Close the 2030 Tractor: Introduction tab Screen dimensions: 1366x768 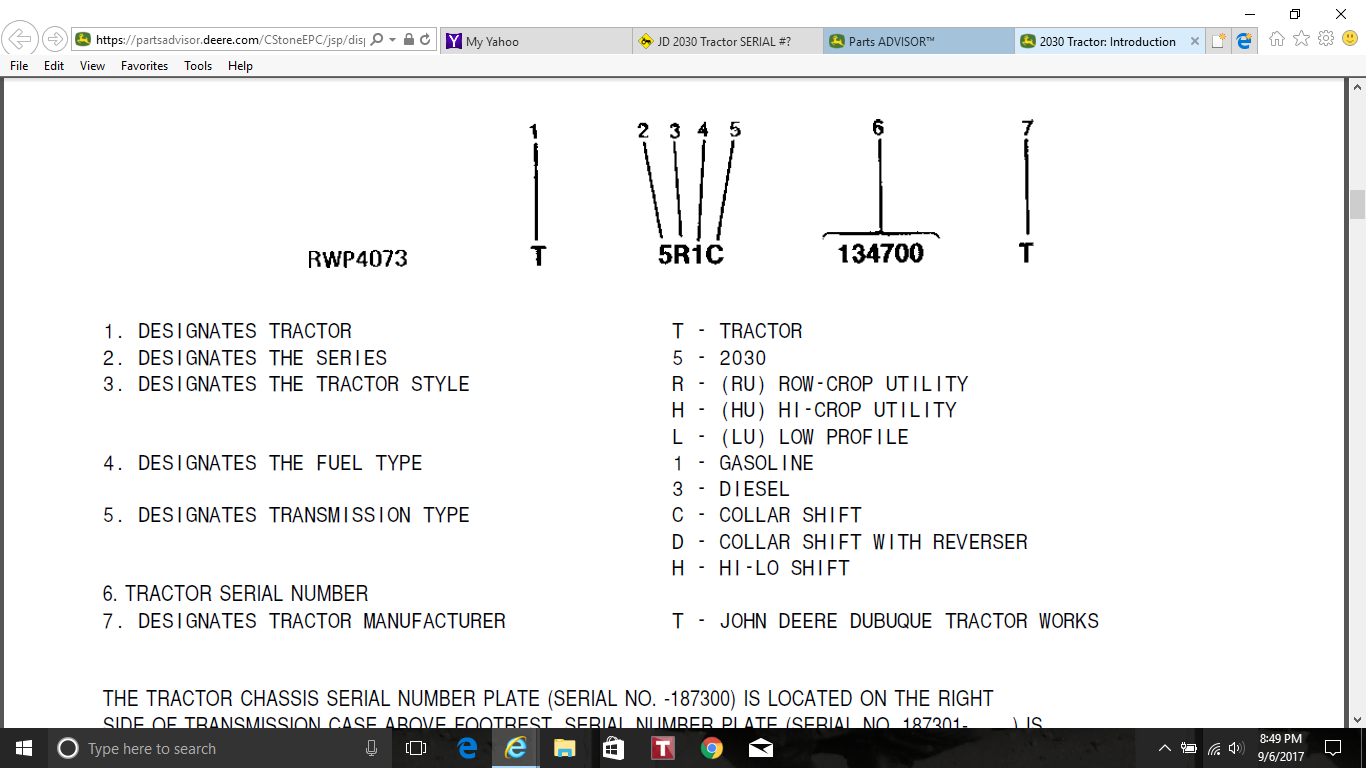pyautogui.click(x=1194, y=42)
